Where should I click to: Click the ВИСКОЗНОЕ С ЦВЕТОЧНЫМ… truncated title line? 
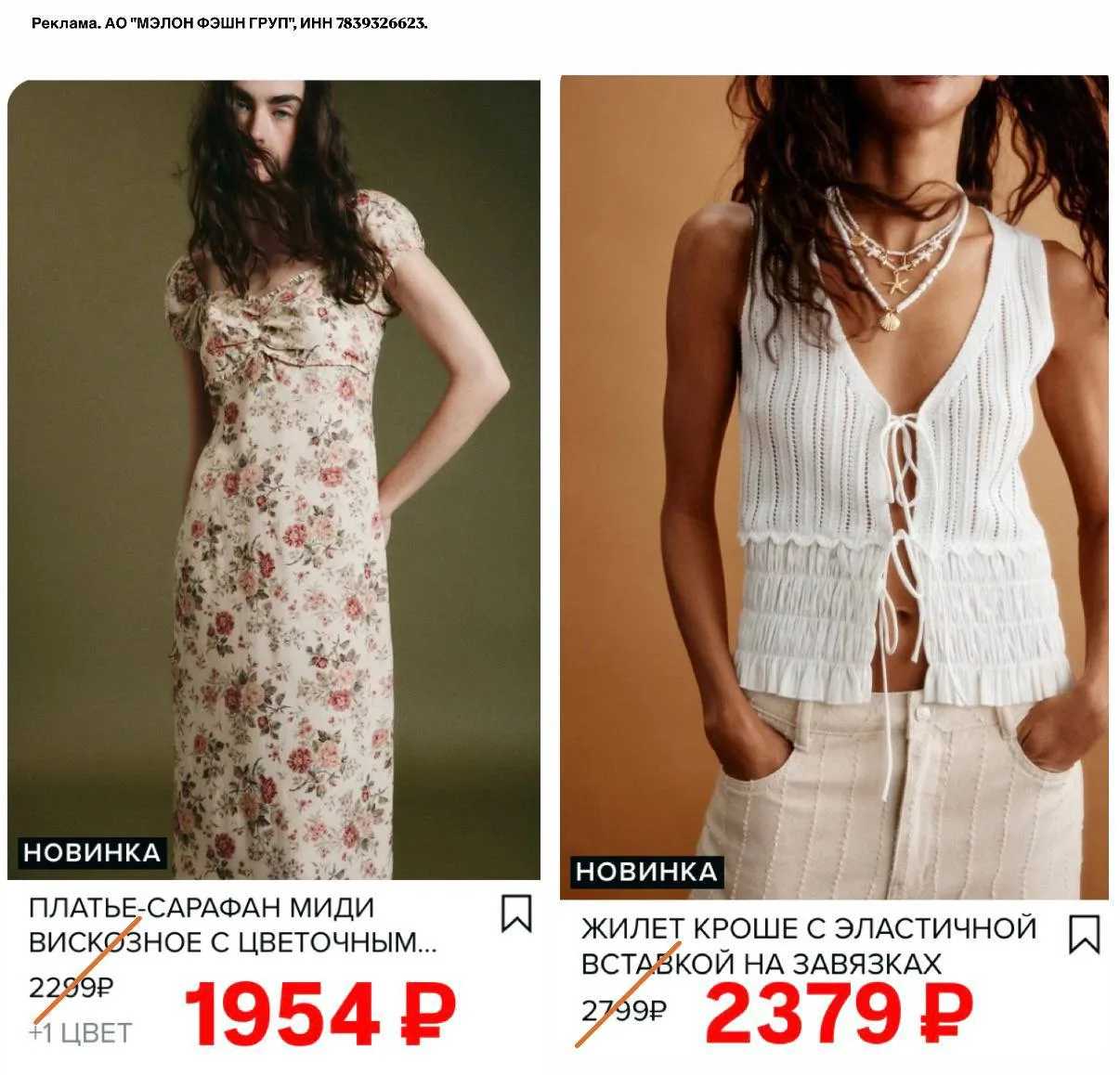pyautogui.click(x=232, y=942)
